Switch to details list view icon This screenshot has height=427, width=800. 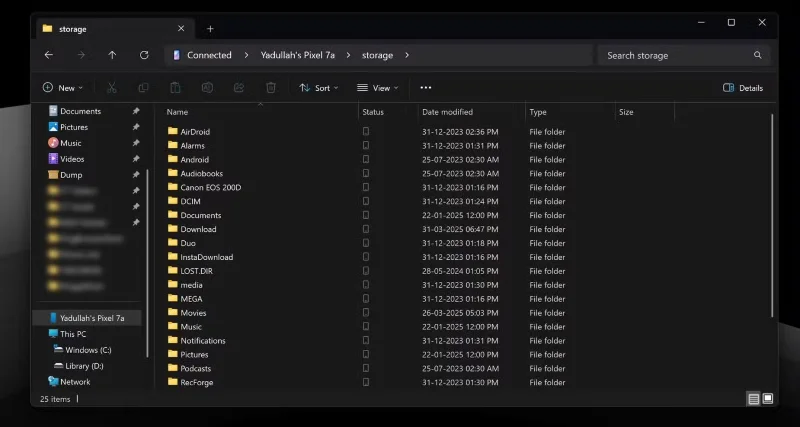point(753,398)
